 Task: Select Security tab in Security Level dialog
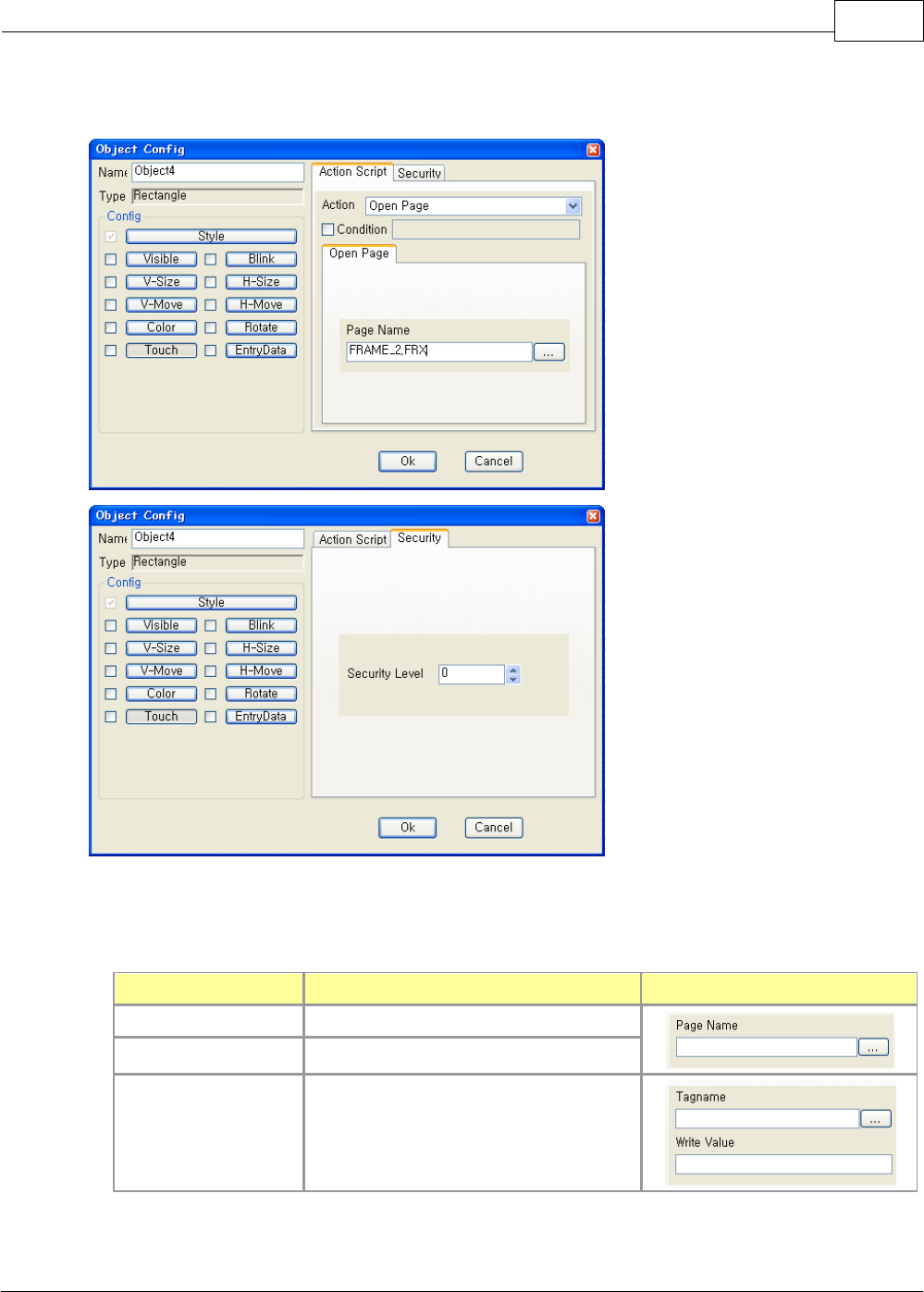pos(419,538)
